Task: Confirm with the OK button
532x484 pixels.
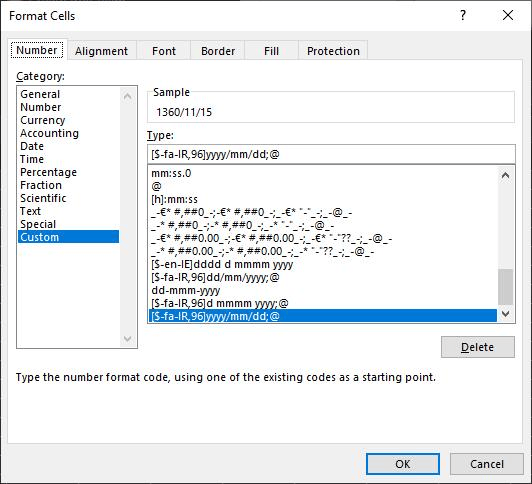Action: 403,464
